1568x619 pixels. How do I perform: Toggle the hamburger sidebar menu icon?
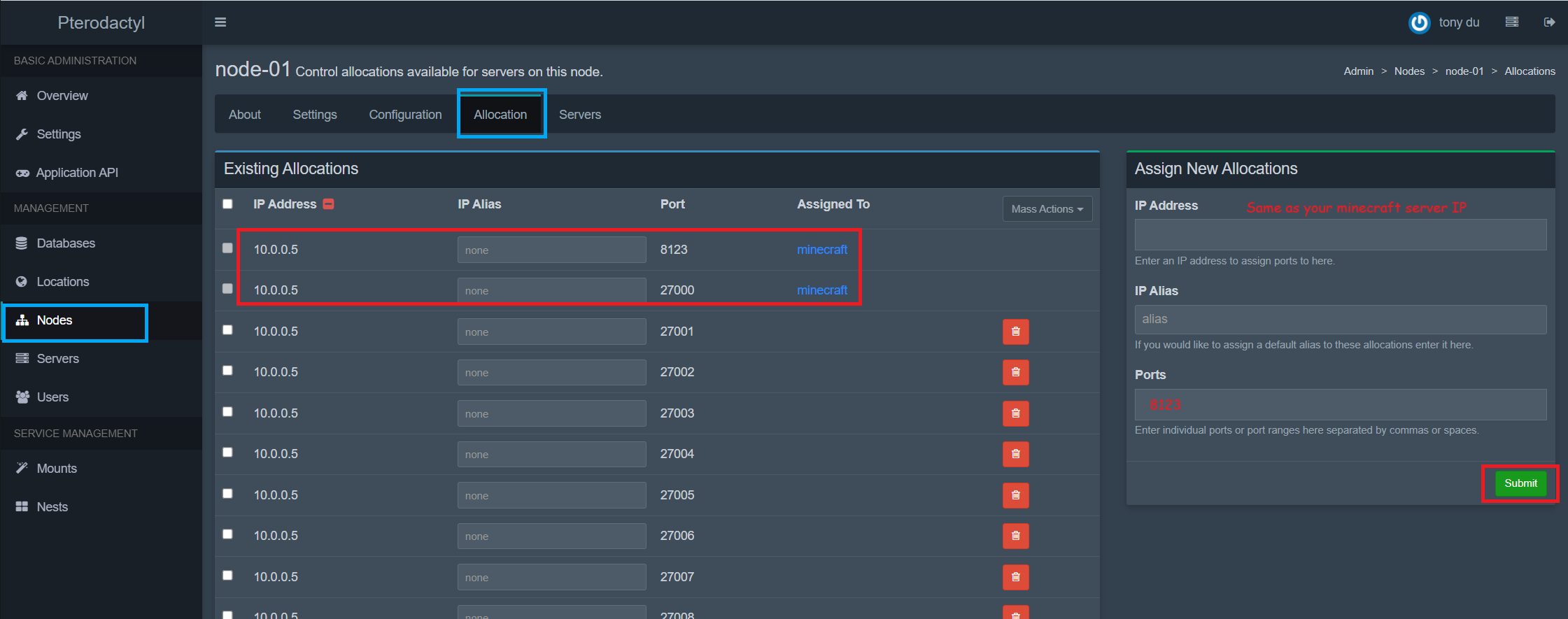[x=220, y=22]
